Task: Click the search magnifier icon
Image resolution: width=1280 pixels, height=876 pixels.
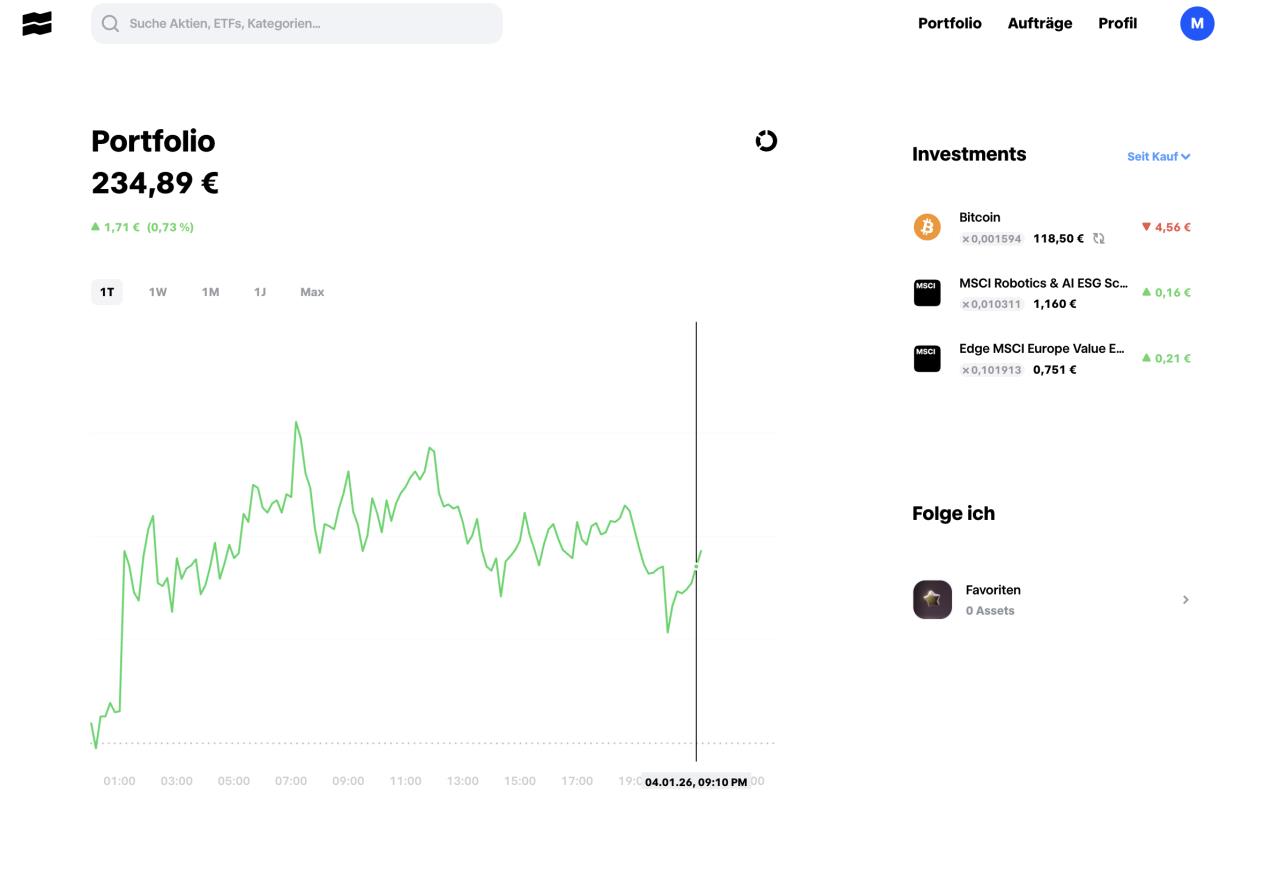Action: click(x=110, y=24)
